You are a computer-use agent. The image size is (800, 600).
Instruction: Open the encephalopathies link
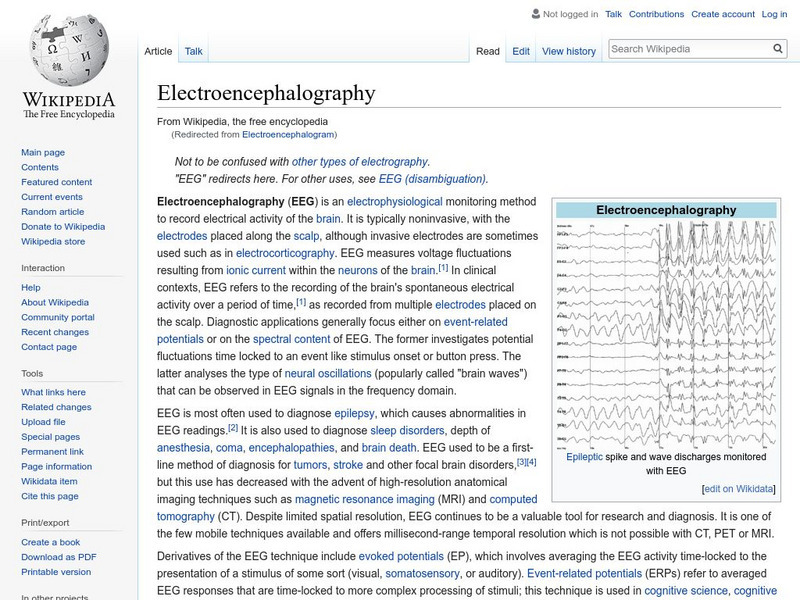[x=291, y=448]
